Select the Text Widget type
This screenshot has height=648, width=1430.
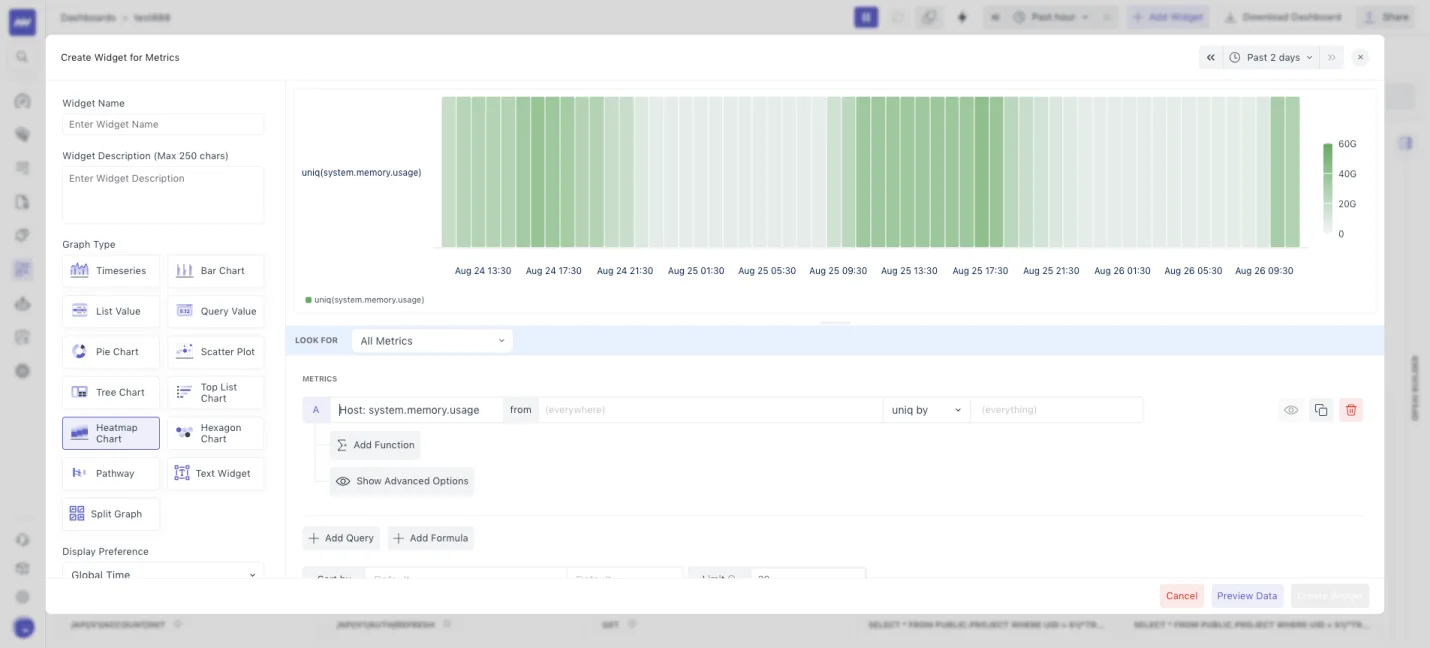click(215, 473)
